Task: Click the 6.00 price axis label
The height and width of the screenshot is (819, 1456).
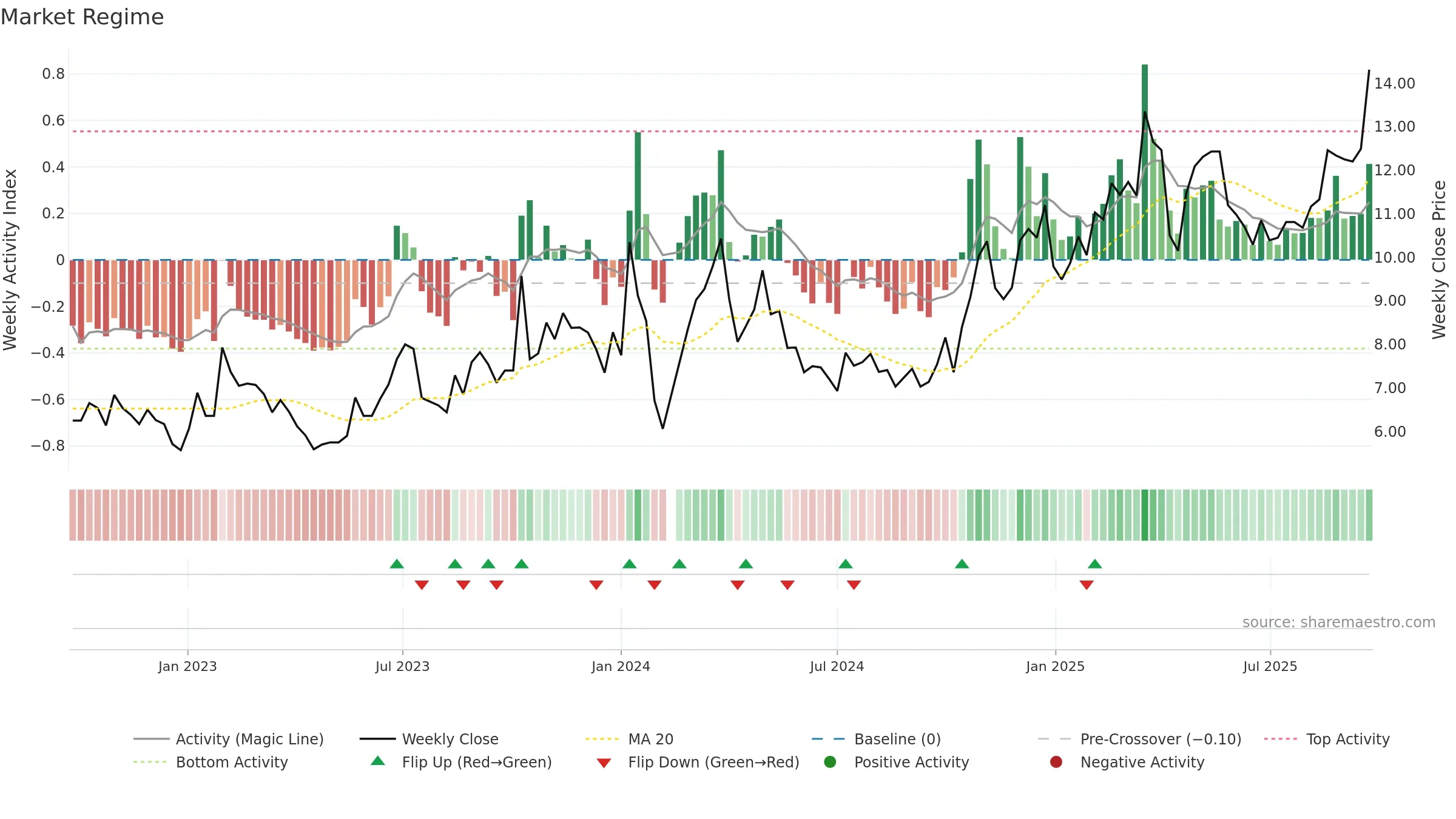Action: tap(1390, 431)
